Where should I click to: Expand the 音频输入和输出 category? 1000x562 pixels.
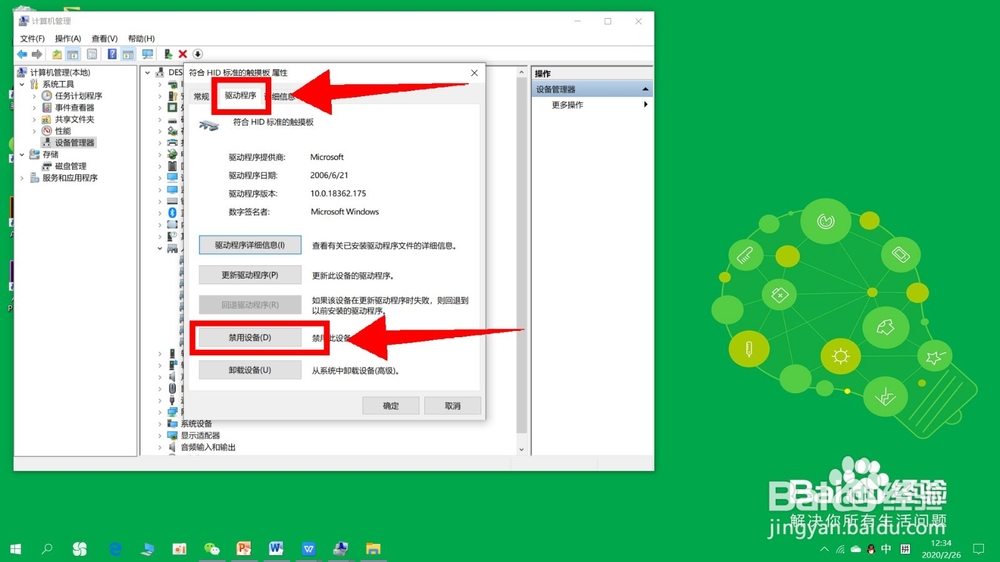160,447
